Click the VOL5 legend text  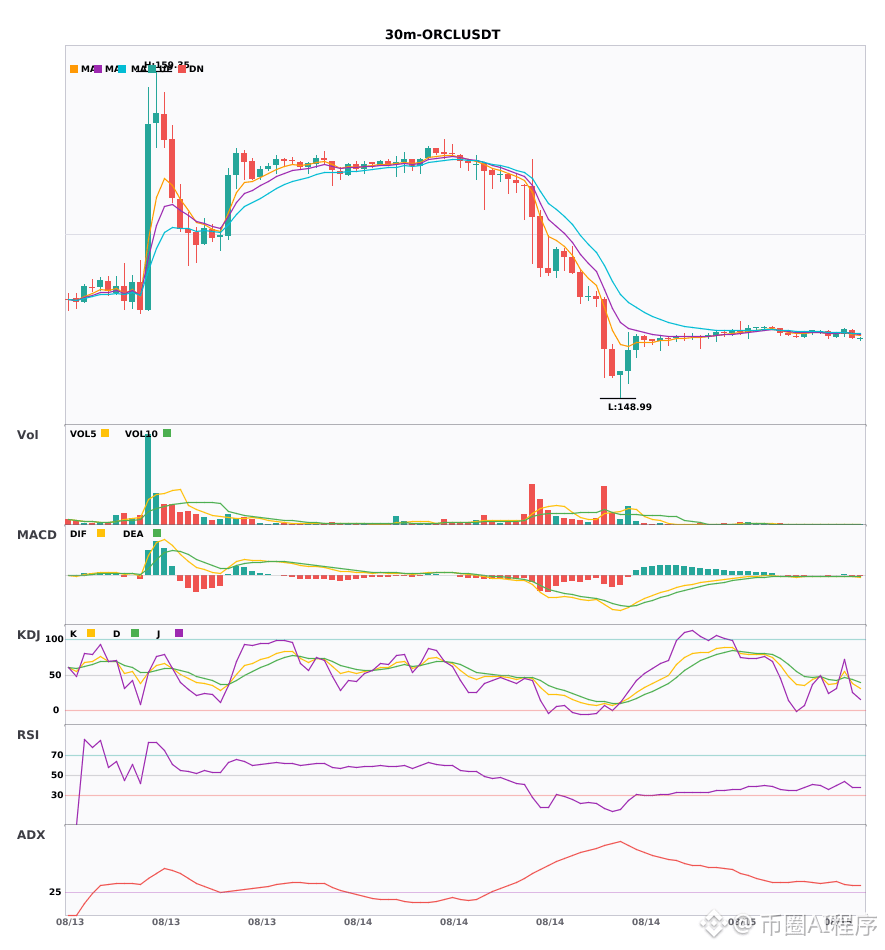83,434
